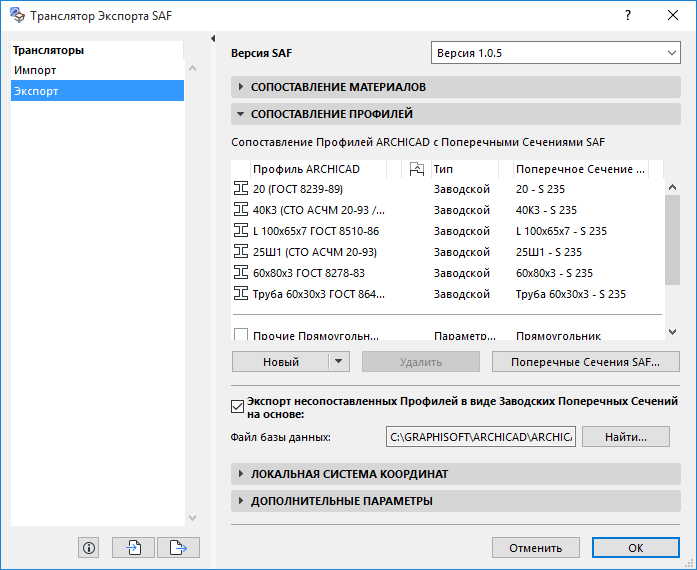Open the Версия 1.0.5 dropdown

(556, 53)
